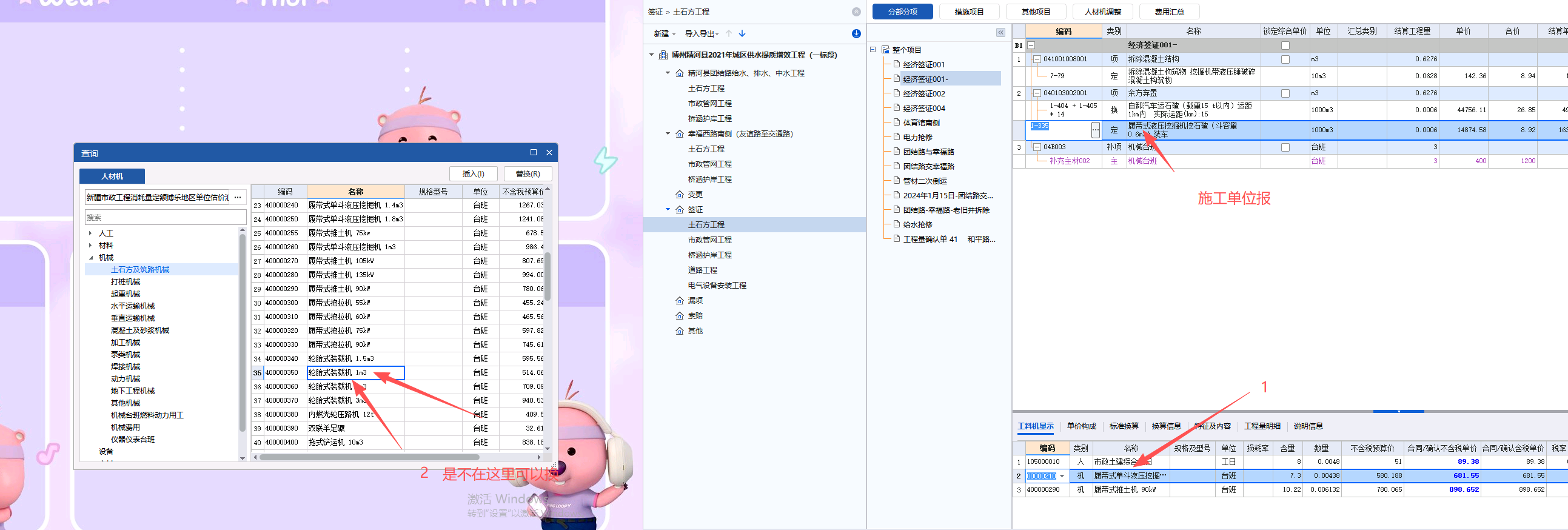This screenshot has width=1568, height=530.
Task: Open the ellipsis browse button in 1-335 code cell
Action: pos(1096,130)
